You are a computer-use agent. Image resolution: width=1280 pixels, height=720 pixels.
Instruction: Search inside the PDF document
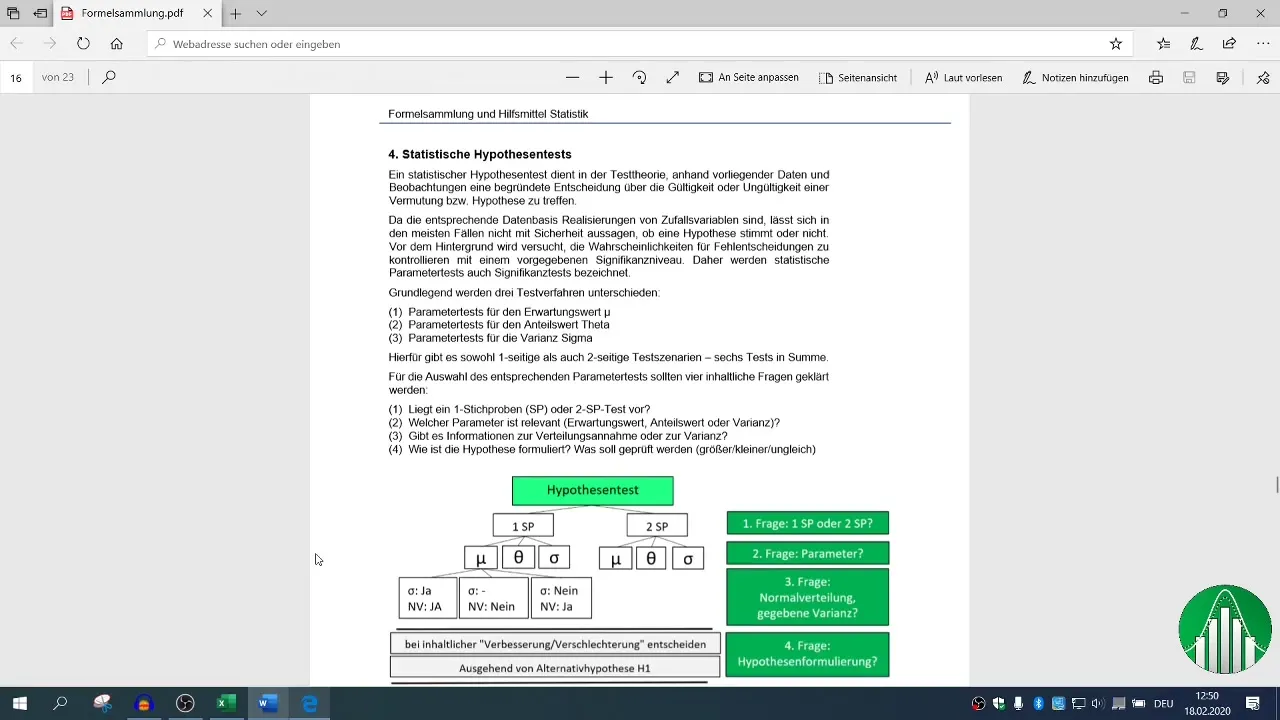point(109,77)
